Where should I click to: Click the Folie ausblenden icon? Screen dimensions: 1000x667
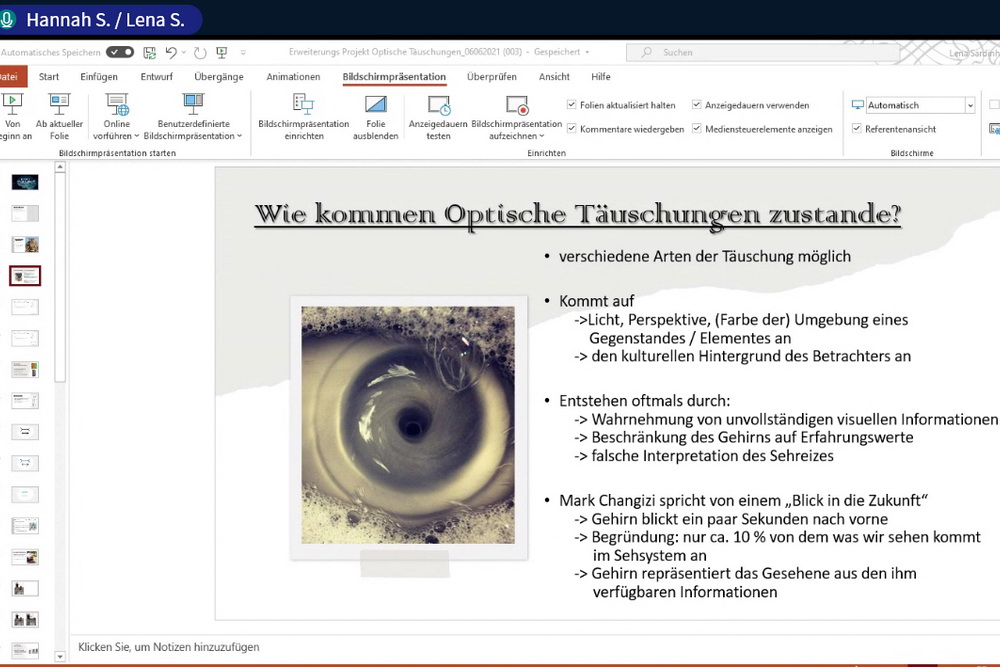(x=375, y=104)
